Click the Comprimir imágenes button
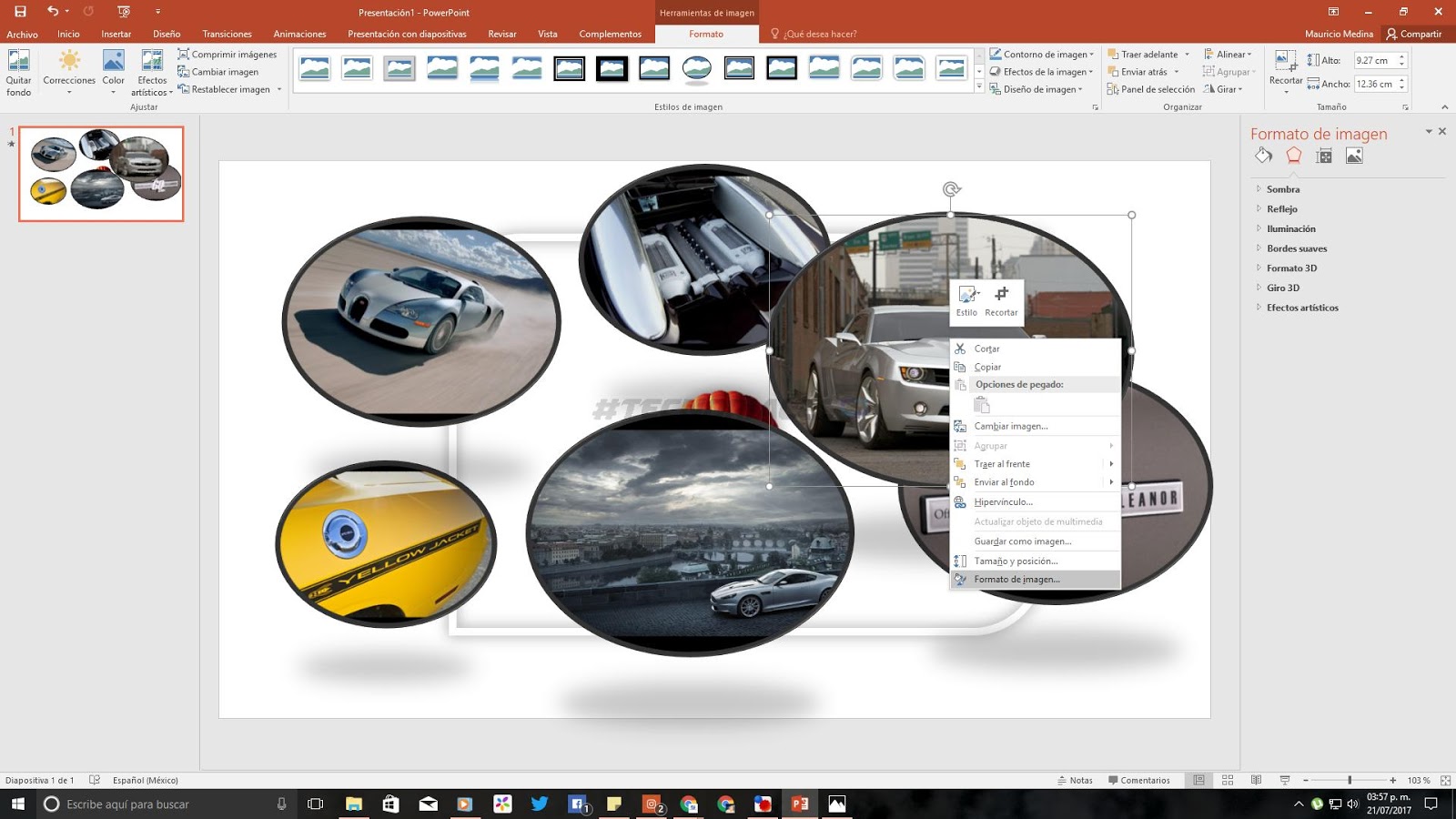1456x819 pixels. [x=229, y=55]
